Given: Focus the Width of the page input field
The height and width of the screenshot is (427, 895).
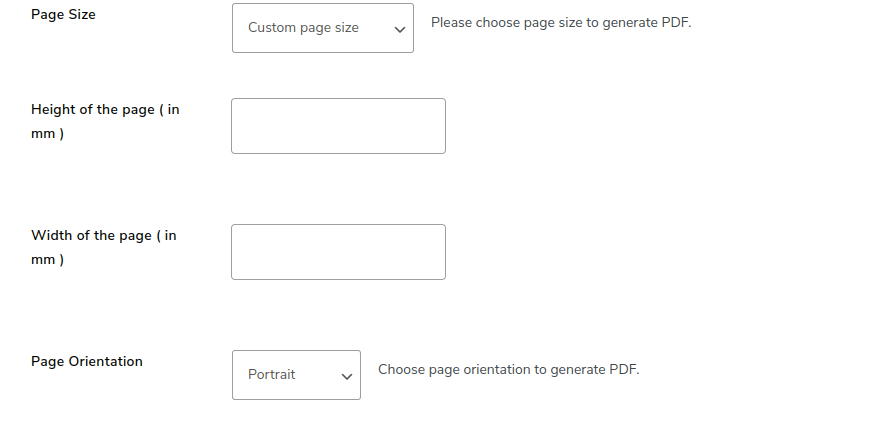Looking at the screenshot, I should (338, 252).
